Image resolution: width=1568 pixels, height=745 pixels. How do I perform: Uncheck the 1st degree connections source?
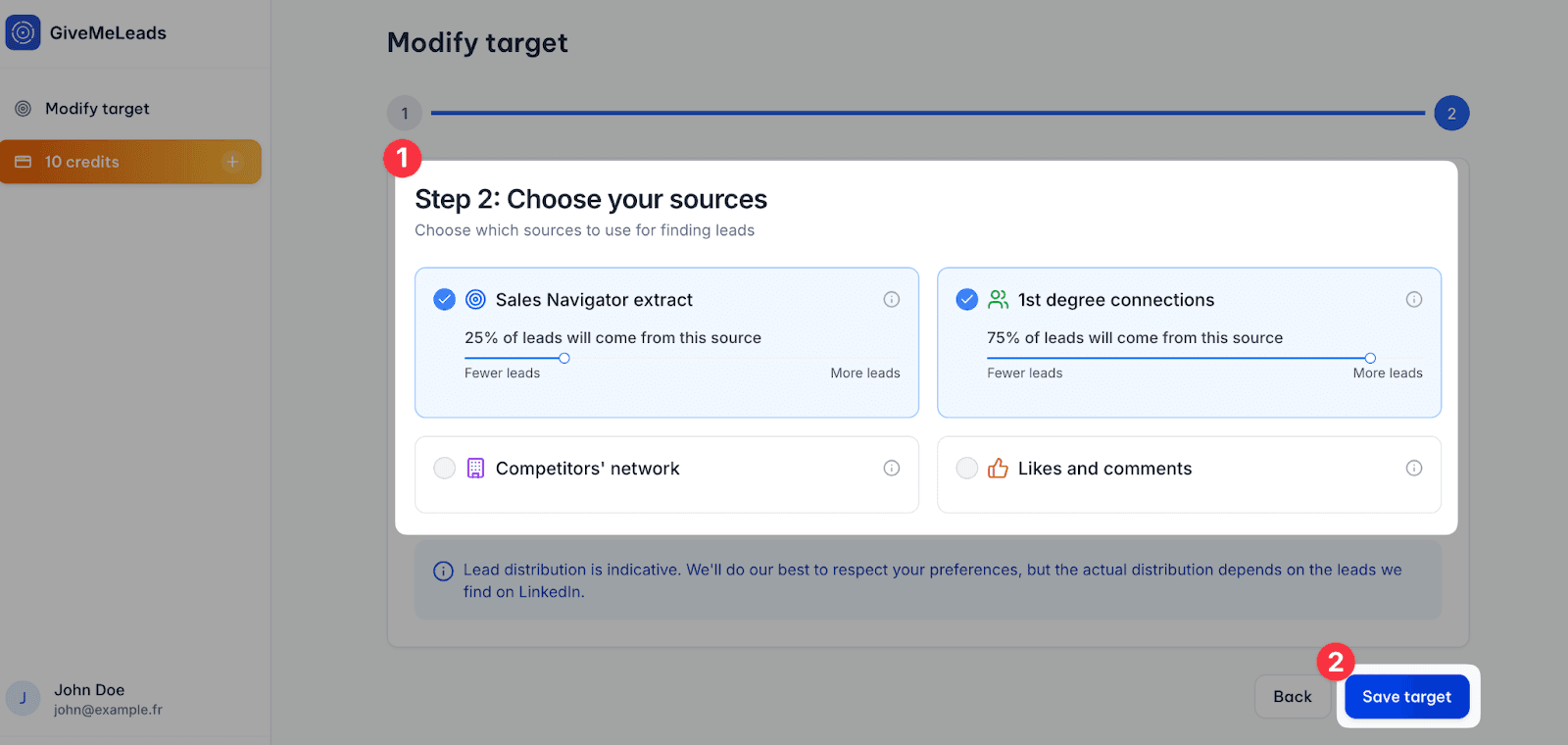tap(967, 300)
